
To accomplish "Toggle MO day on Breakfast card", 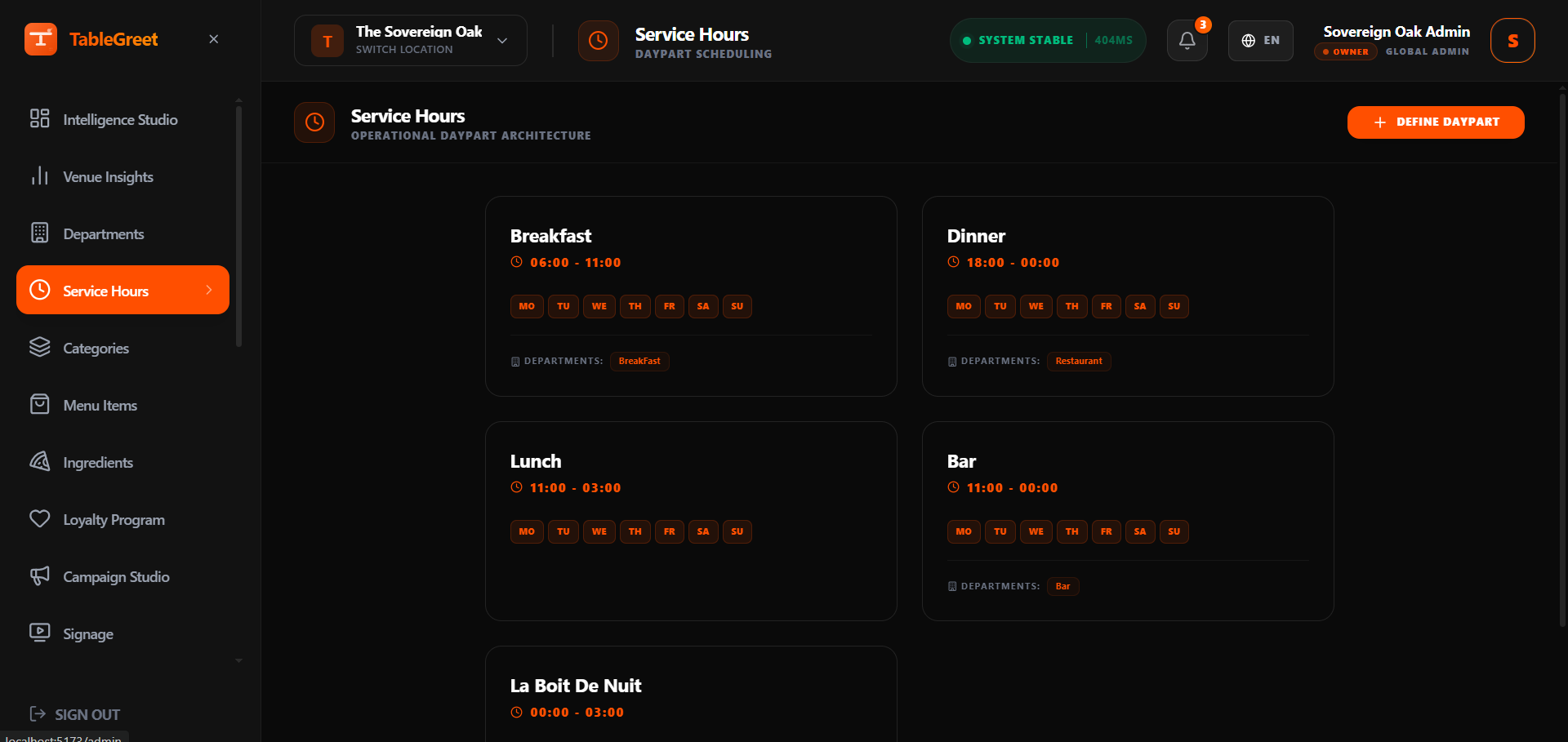I will pyautogui.click(x=527, y=306).
